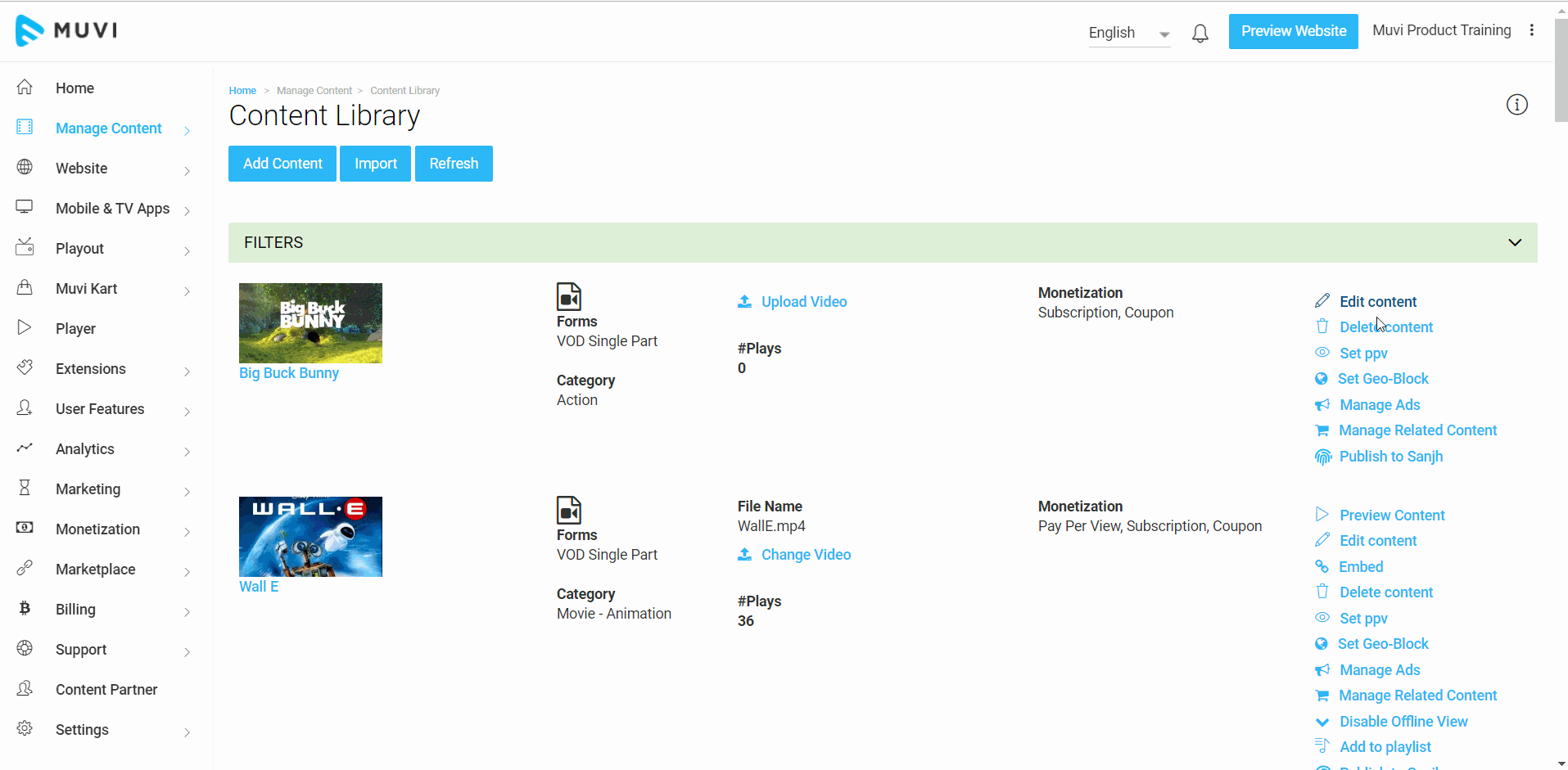Click Embed link for Wall E

[x=1361, y=567]
